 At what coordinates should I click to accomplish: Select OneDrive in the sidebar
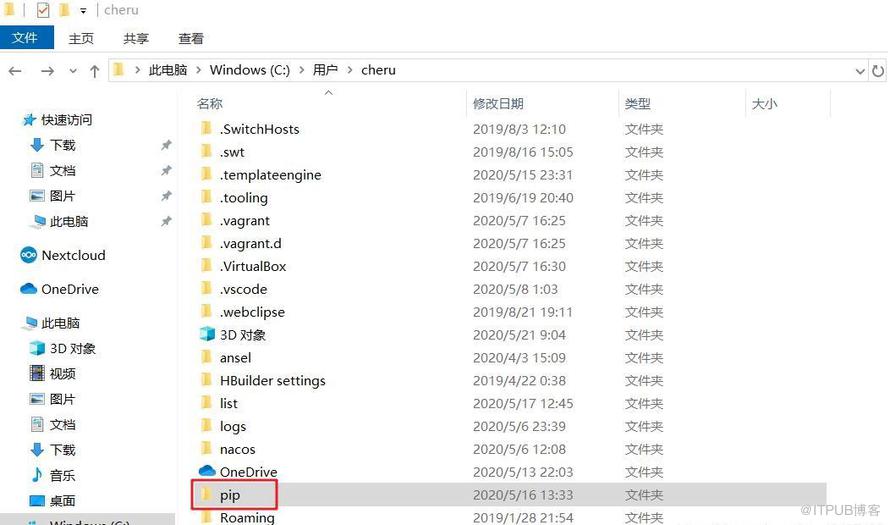tap(70, 289)
